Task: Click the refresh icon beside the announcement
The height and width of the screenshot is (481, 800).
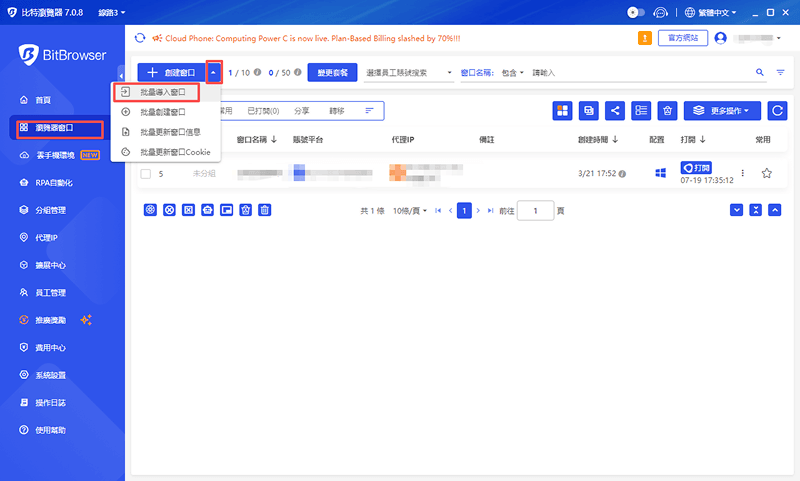Action: pyautogui.click(x=140, y=38)
